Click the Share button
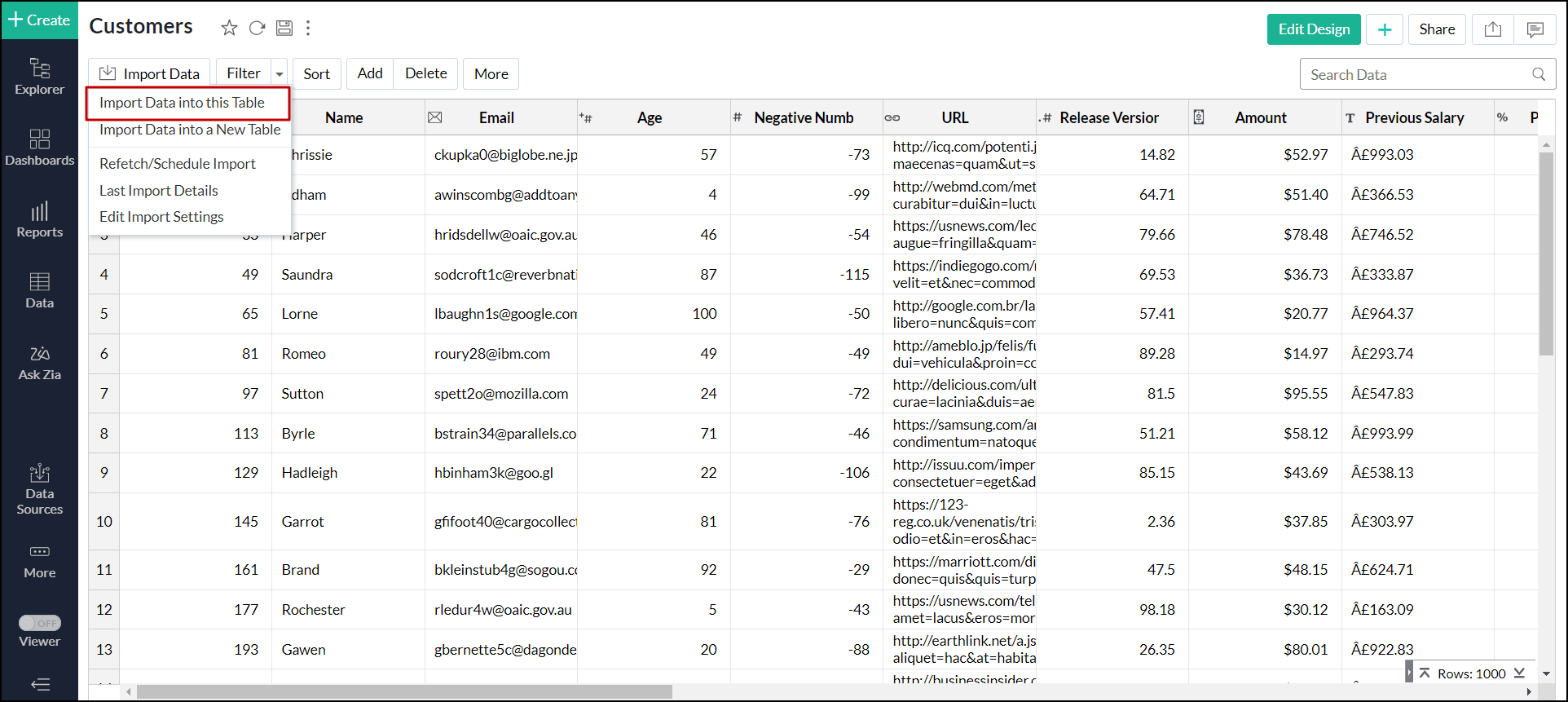 (1436, 30)
